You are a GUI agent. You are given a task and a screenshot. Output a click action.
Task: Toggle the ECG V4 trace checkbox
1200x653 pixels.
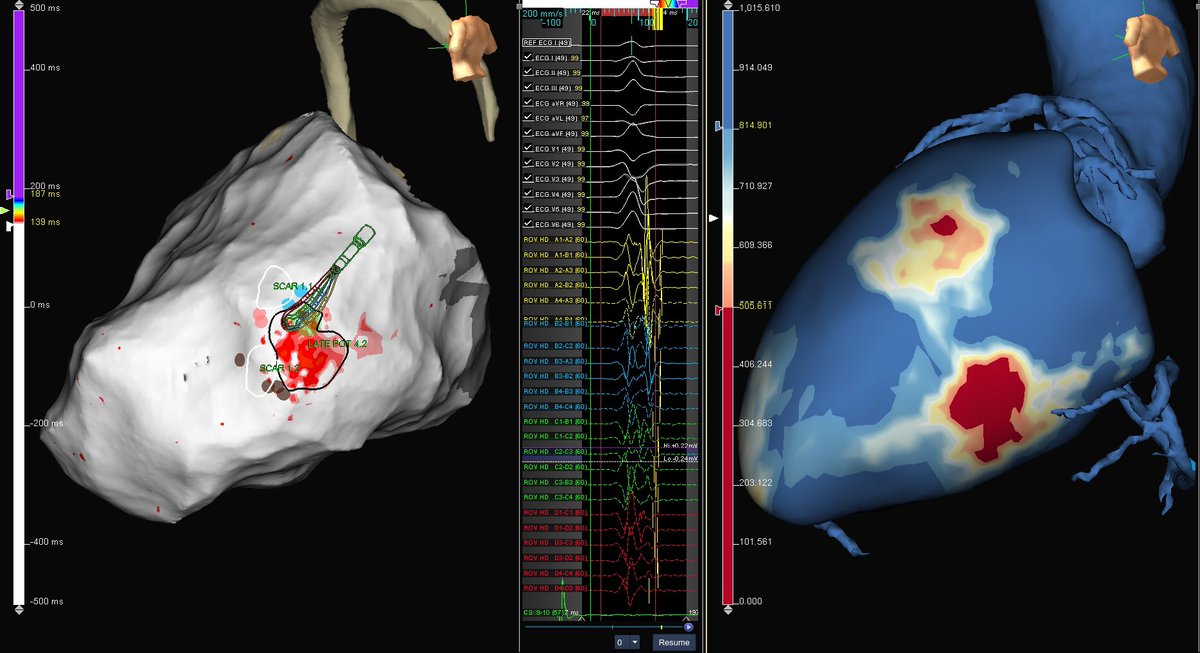[528, 195]
